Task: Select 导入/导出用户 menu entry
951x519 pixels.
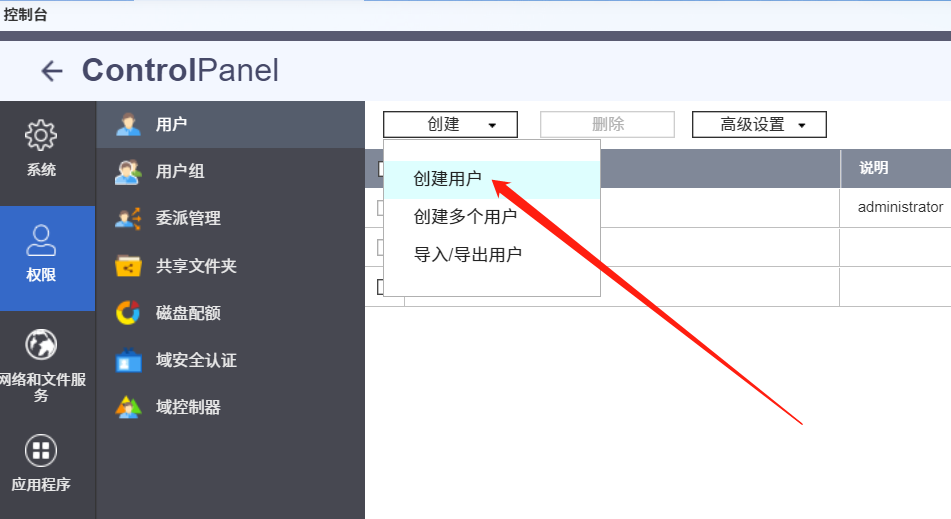Action: click(x=468, y=255)
